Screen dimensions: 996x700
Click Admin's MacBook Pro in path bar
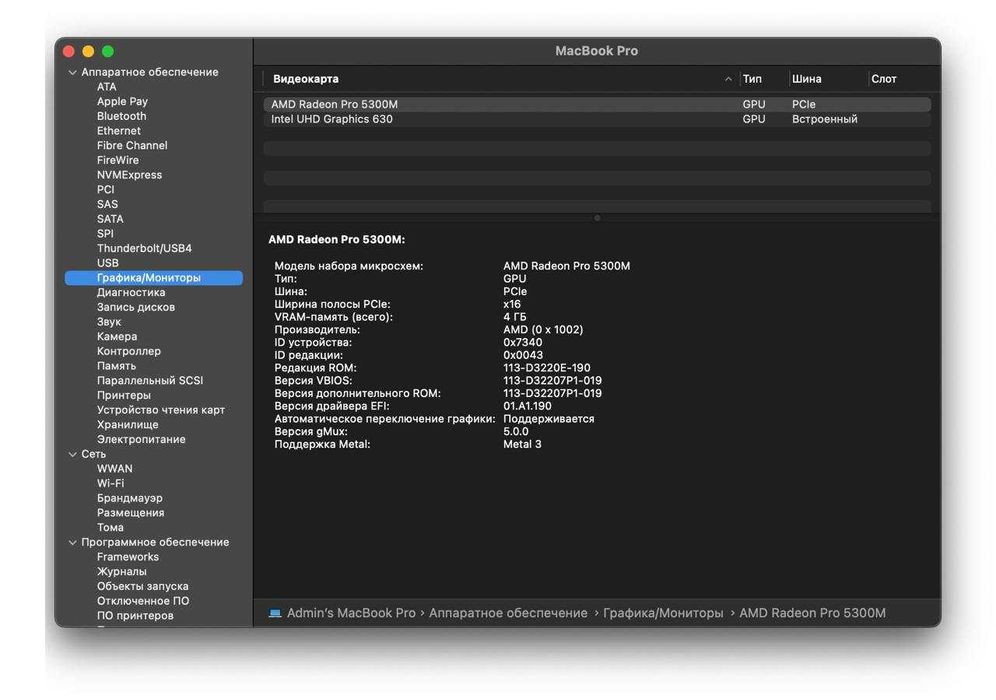351,613
